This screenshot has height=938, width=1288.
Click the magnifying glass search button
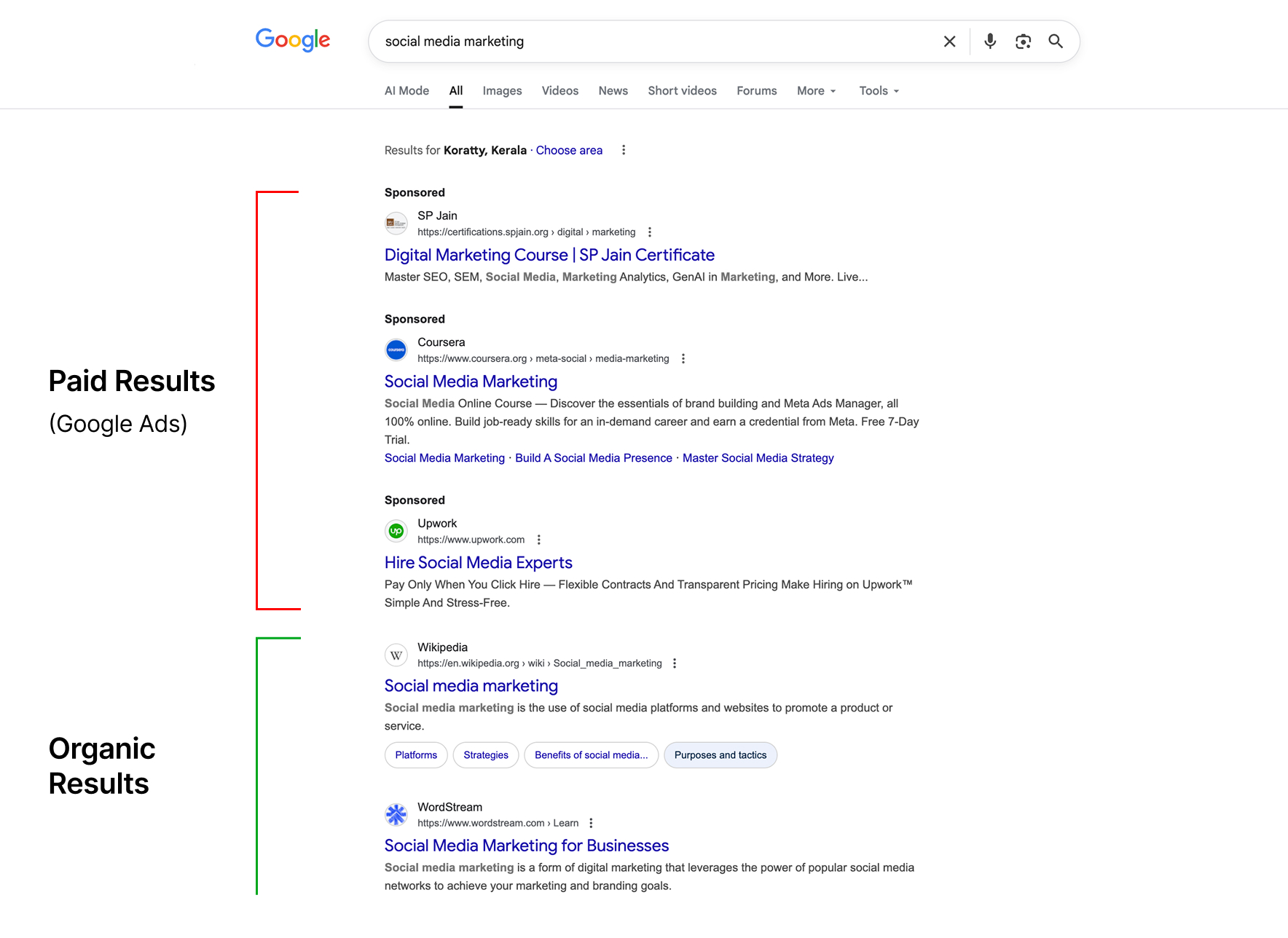(x=1056, y=42)
